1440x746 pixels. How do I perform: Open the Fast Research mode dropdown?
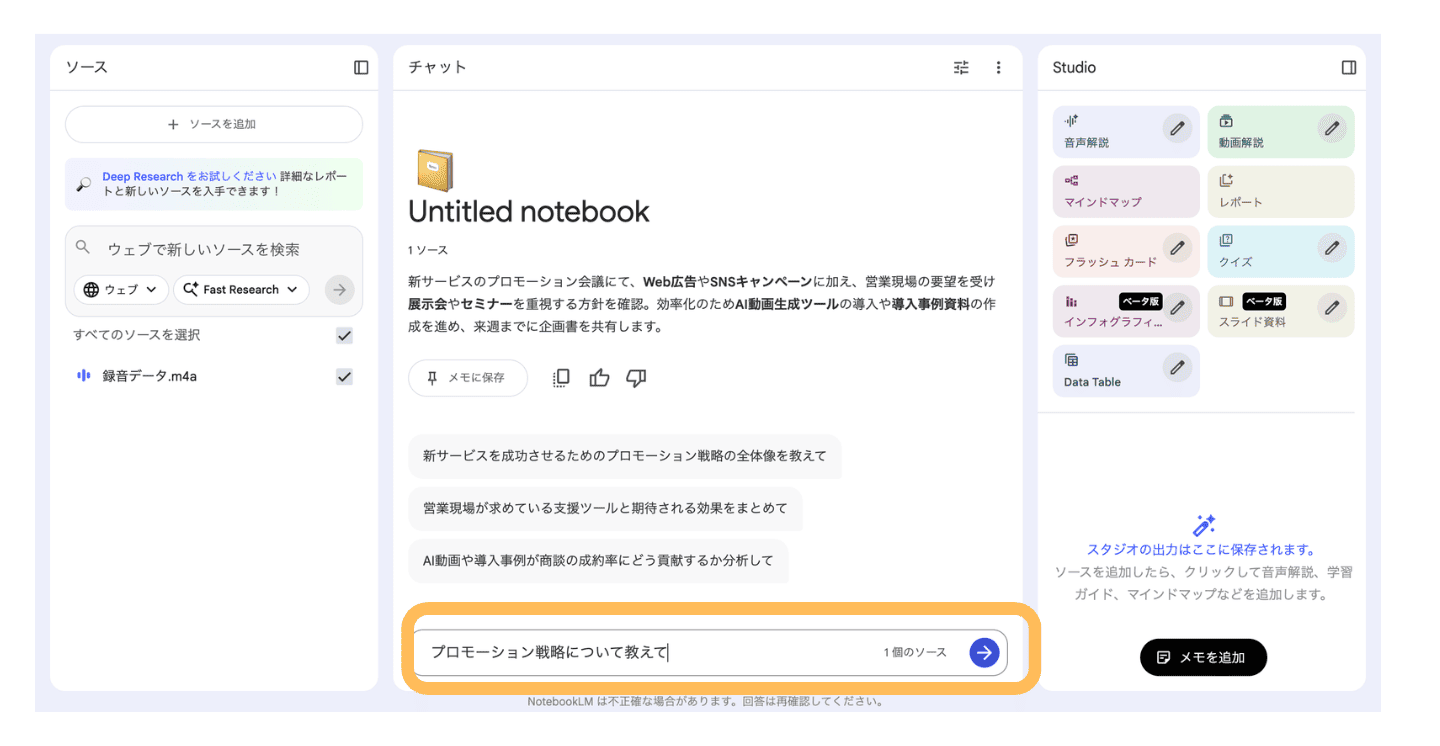[241, 290]
